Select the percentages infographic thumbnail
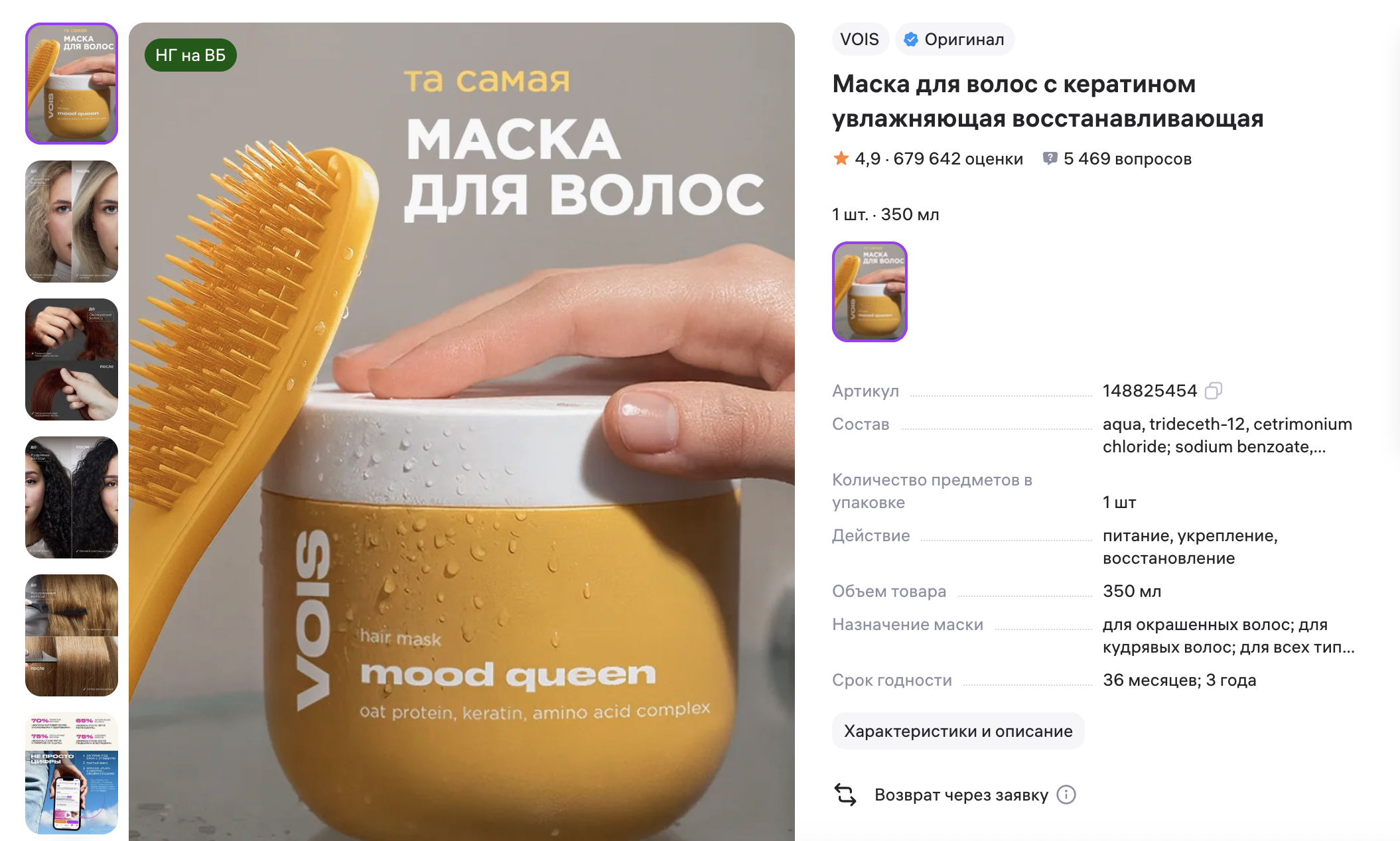The width and height of the screenshot is (1400, 841). click(72, 773)
